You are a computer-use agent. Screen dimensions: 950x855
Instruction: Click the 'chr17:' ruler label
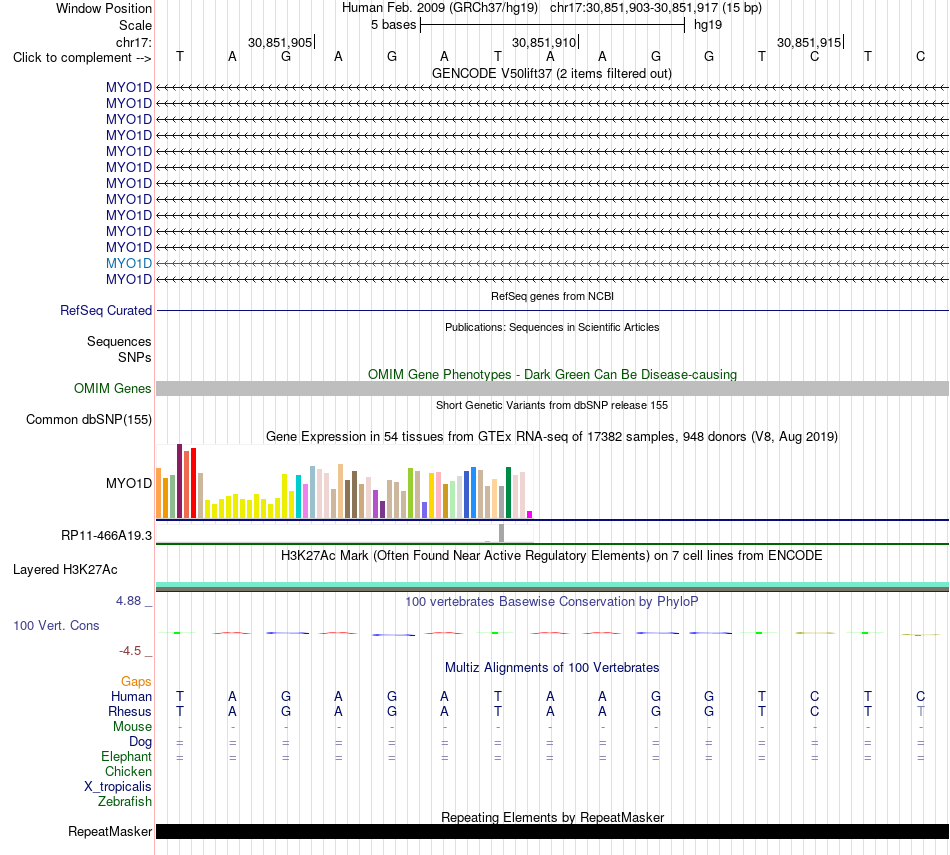(x=133, y=42)
